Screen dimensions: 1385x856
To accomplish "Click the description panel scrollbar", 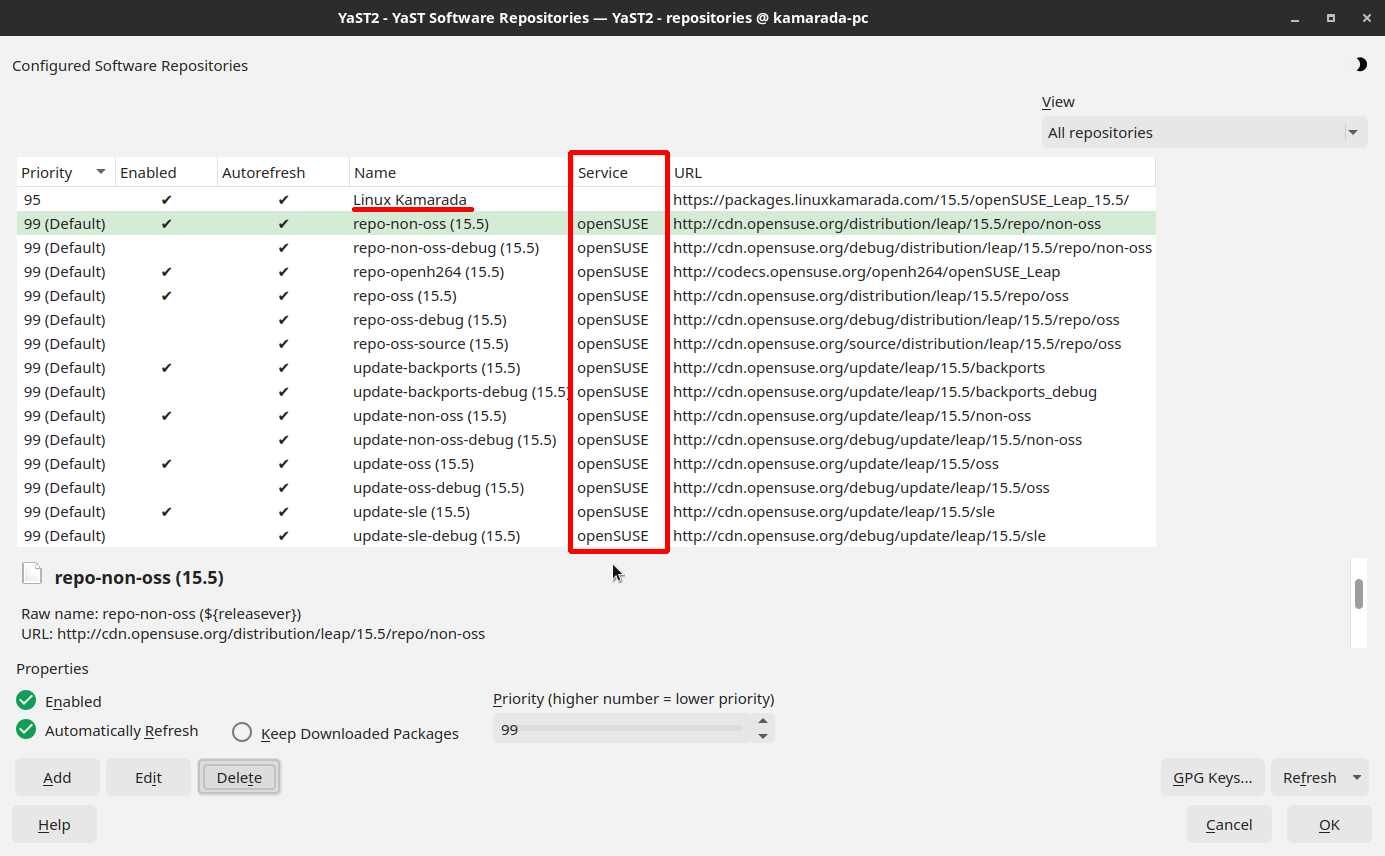I will 1359,594.
